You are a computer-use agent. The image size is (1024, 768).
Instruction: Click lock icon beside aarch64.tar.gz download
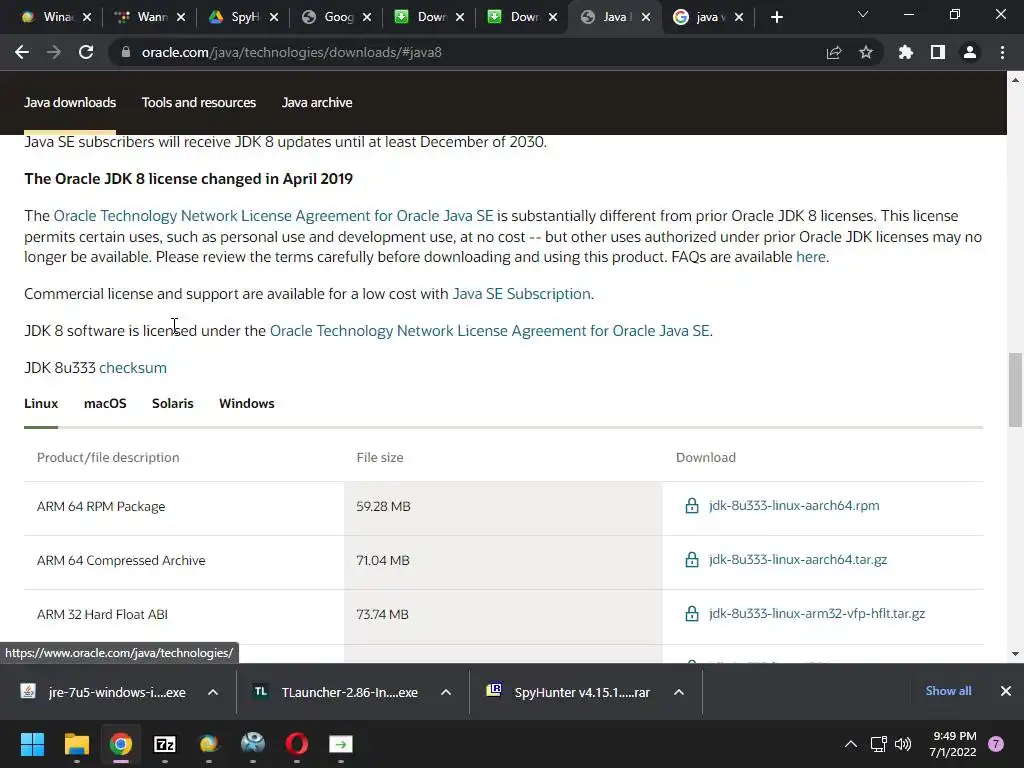(x=692, y=560)
